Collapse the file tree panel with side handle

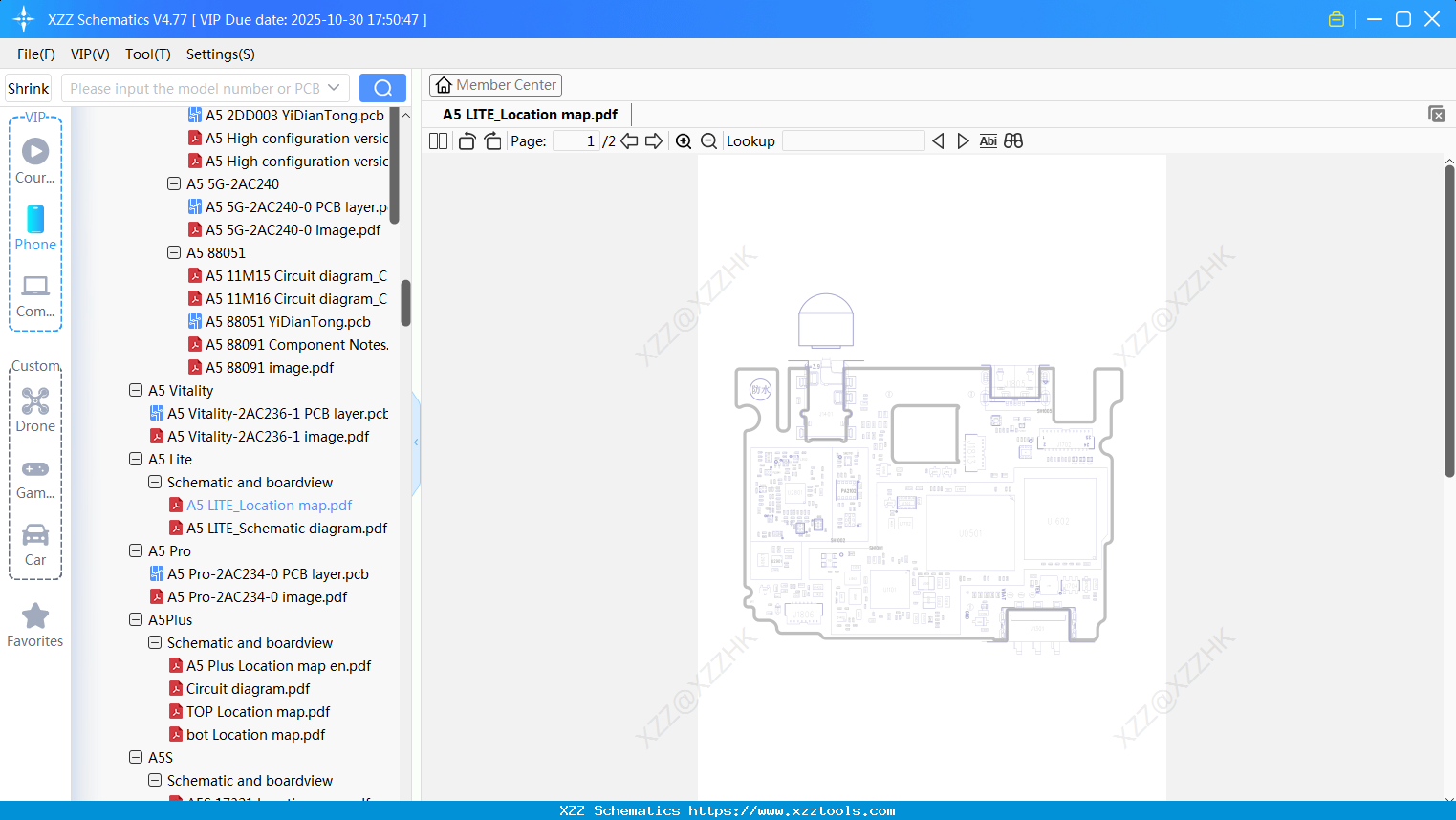pos(416,442)
